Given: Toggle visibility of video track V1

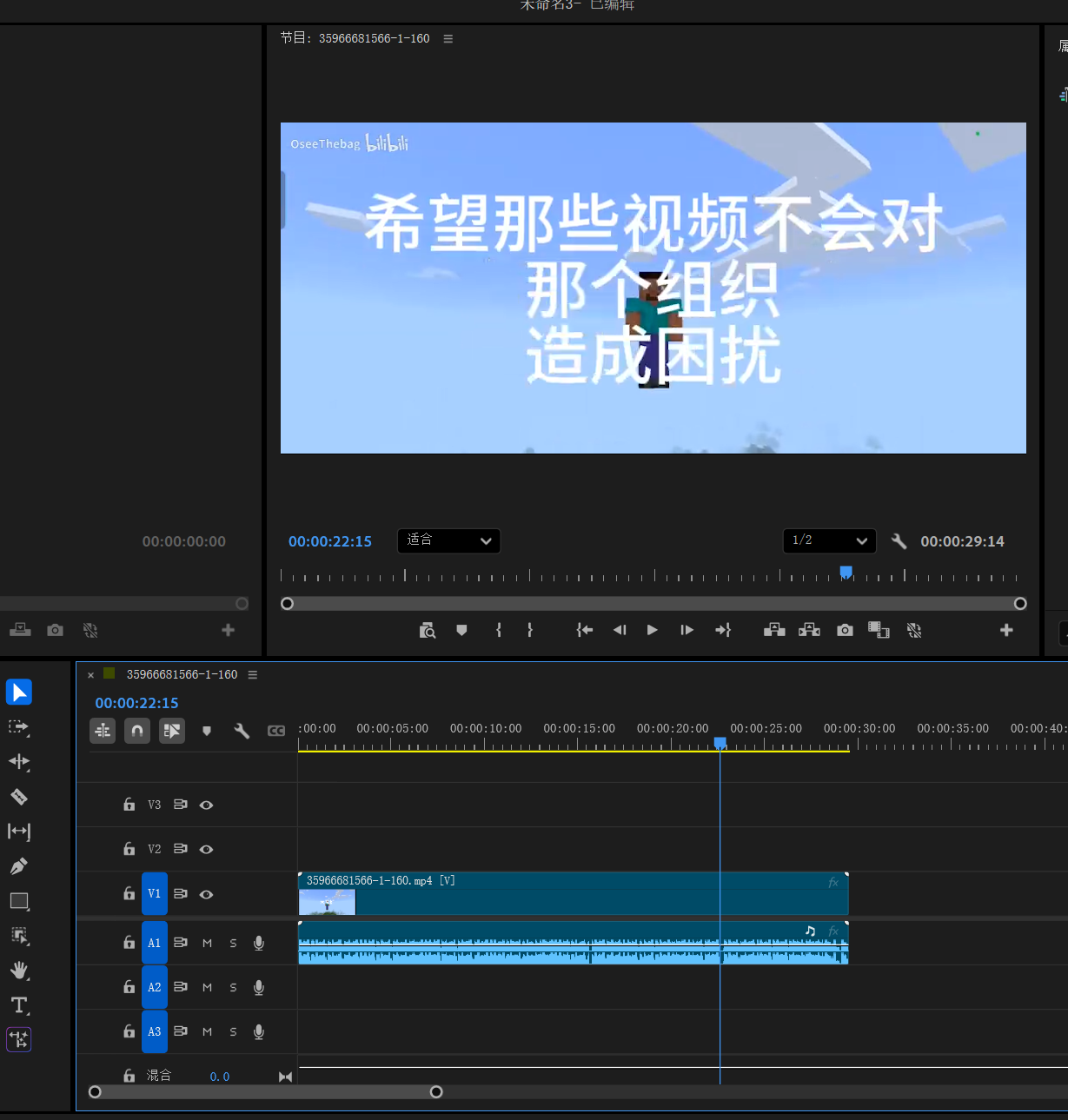Looking at the screenshot, I should [x=206, y=894].
